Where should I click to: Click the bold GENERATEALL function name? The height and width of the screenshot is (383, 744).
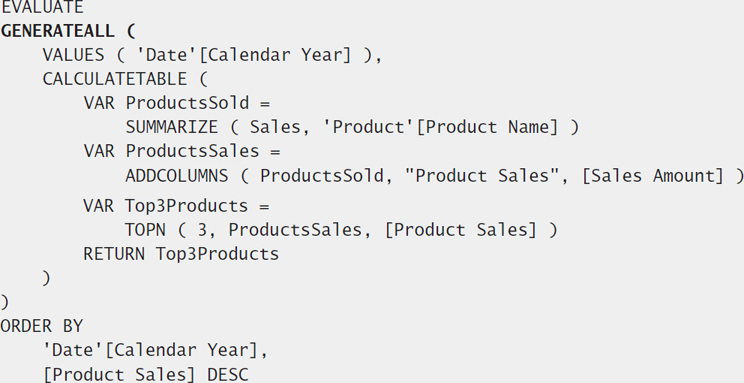click(x=57, y=31)
